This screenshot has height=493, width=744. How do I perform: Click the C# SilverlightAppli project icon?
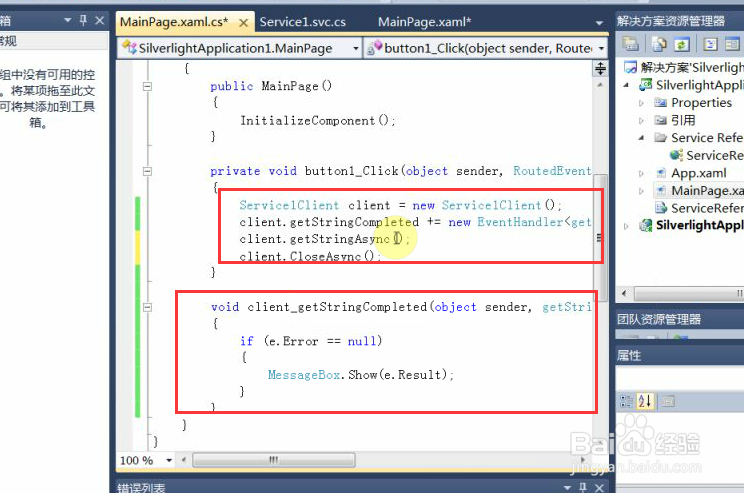point(645,85)
